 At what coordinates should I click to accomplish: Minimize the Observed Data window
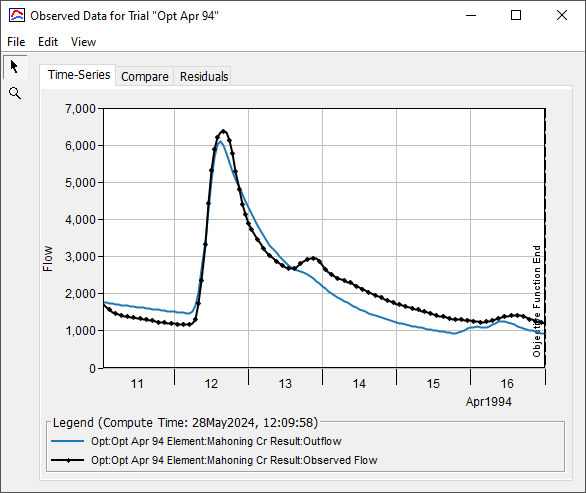[471, 15]
